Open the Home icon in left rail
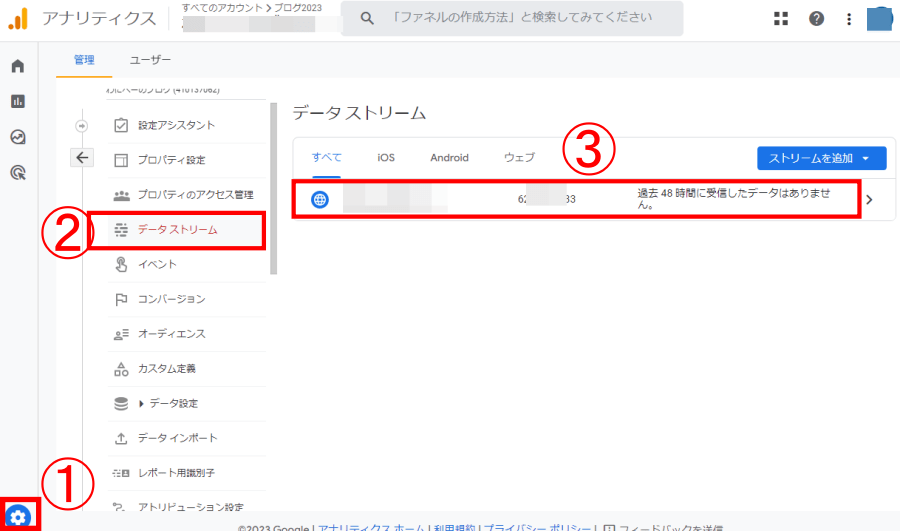Image resolution: width=900 pixels, height=531 pixels. [18, 66]
